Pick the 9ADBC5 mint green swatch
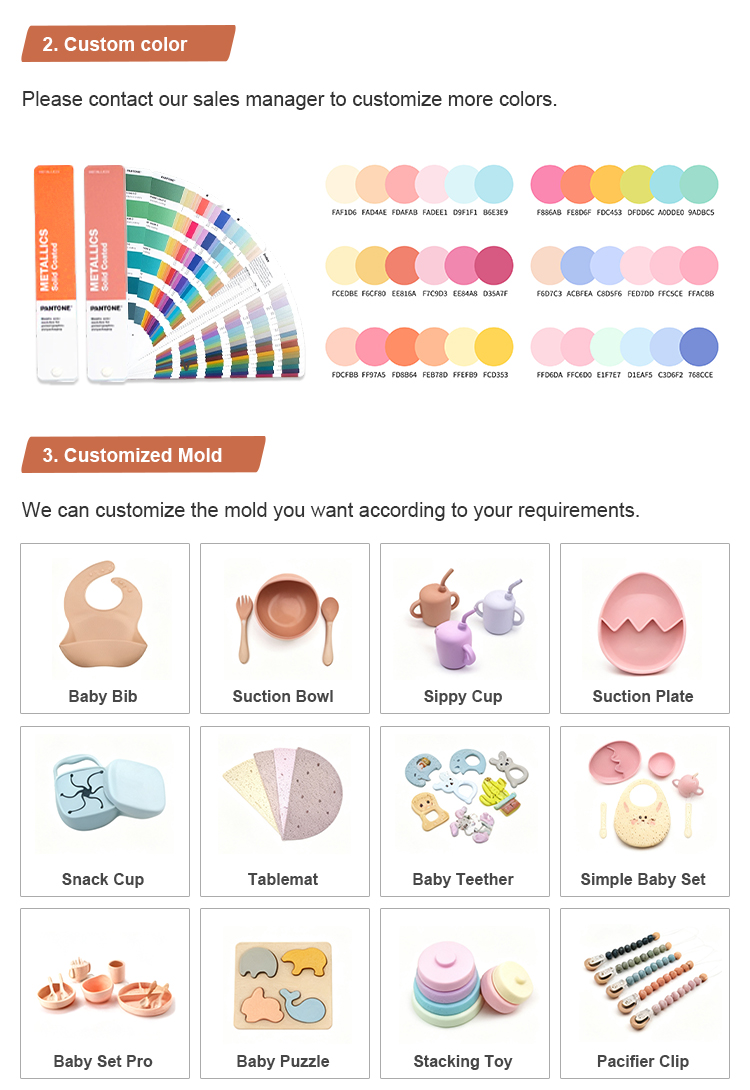This screenshot has width=750, height=1090. 698,184
